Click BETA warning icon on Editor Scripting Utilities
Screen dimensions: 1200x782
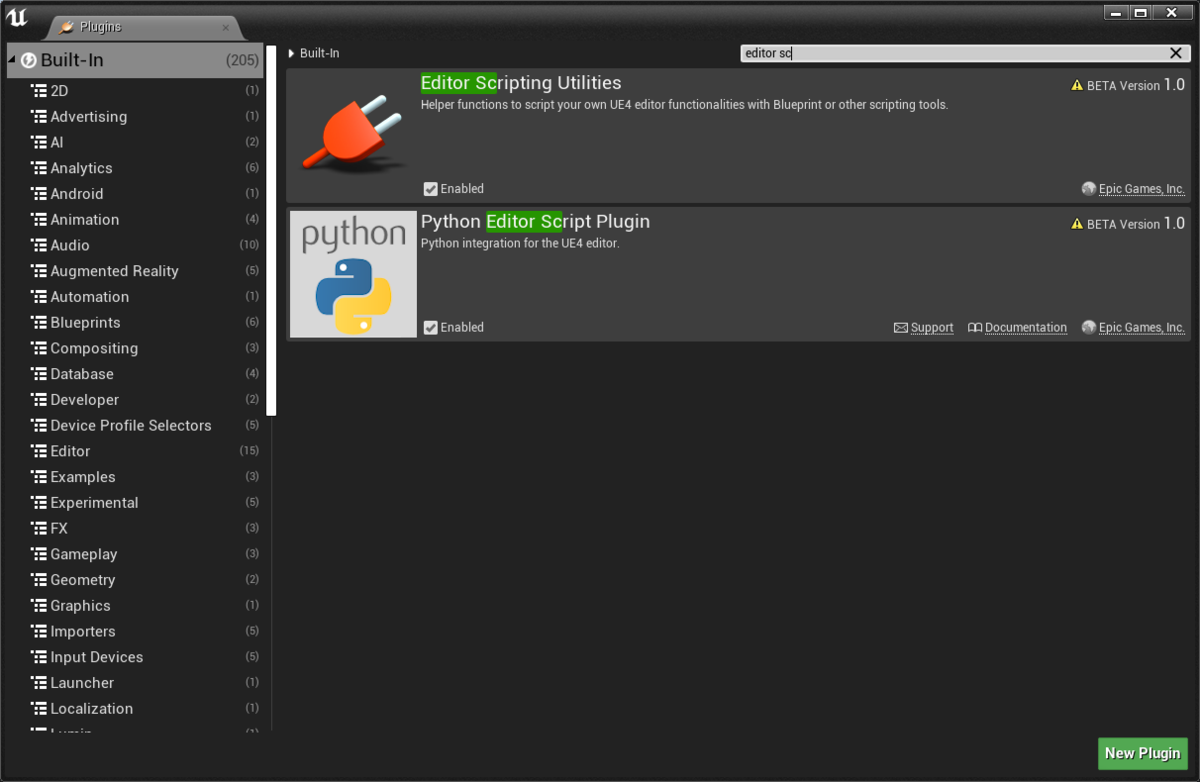[1077, 86]
